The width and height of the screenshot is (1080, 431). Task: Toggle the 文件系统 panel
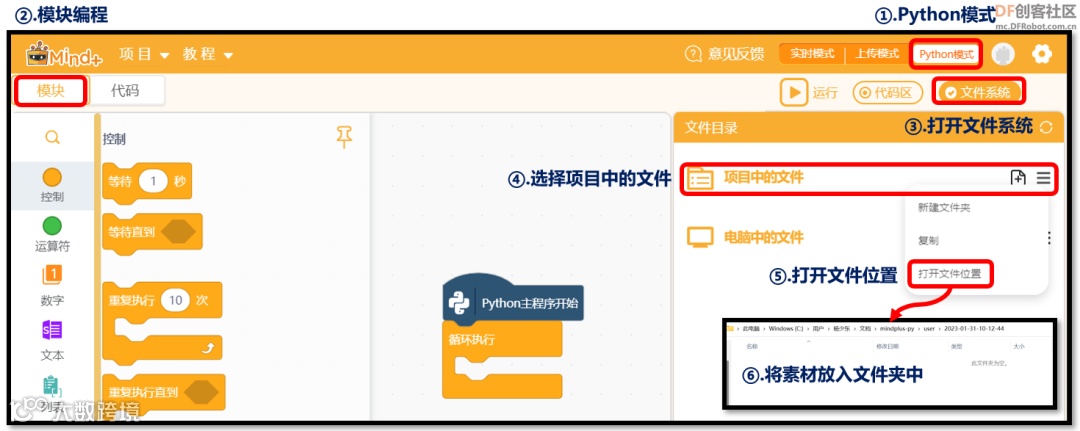pyautogui.click(x=979, y=92)
